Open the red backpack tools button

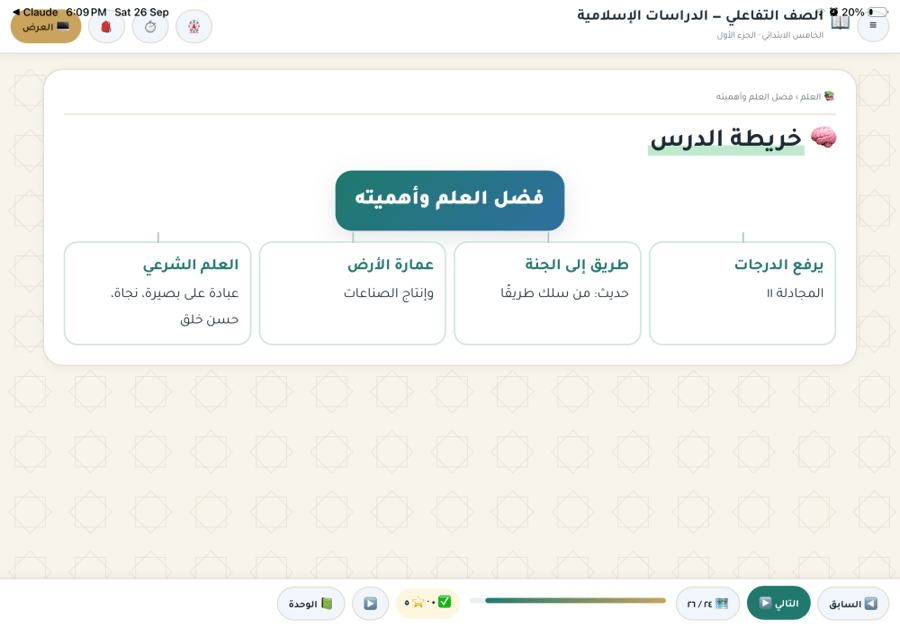pos(106,26)
